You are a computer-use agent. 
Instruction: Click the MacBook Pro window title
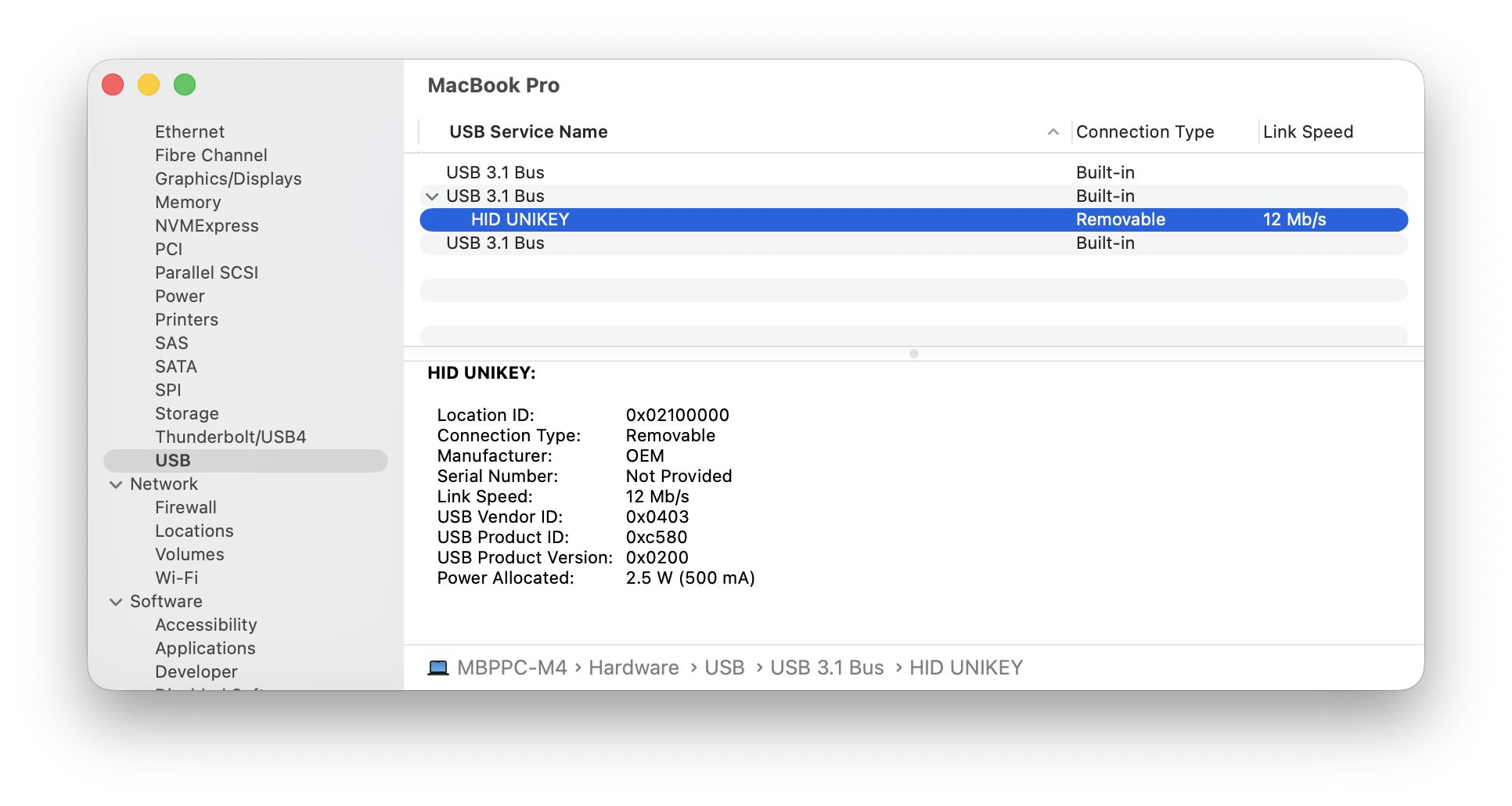pos(494,85)
